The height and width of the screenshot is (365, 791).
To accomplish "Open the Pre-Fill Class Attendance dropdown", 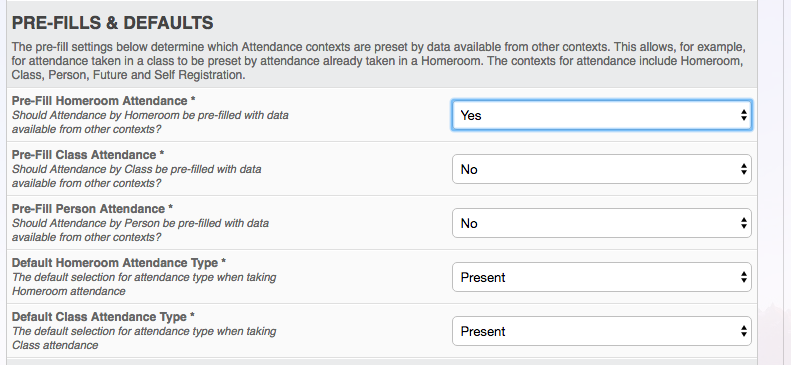I will click(601, 169).
